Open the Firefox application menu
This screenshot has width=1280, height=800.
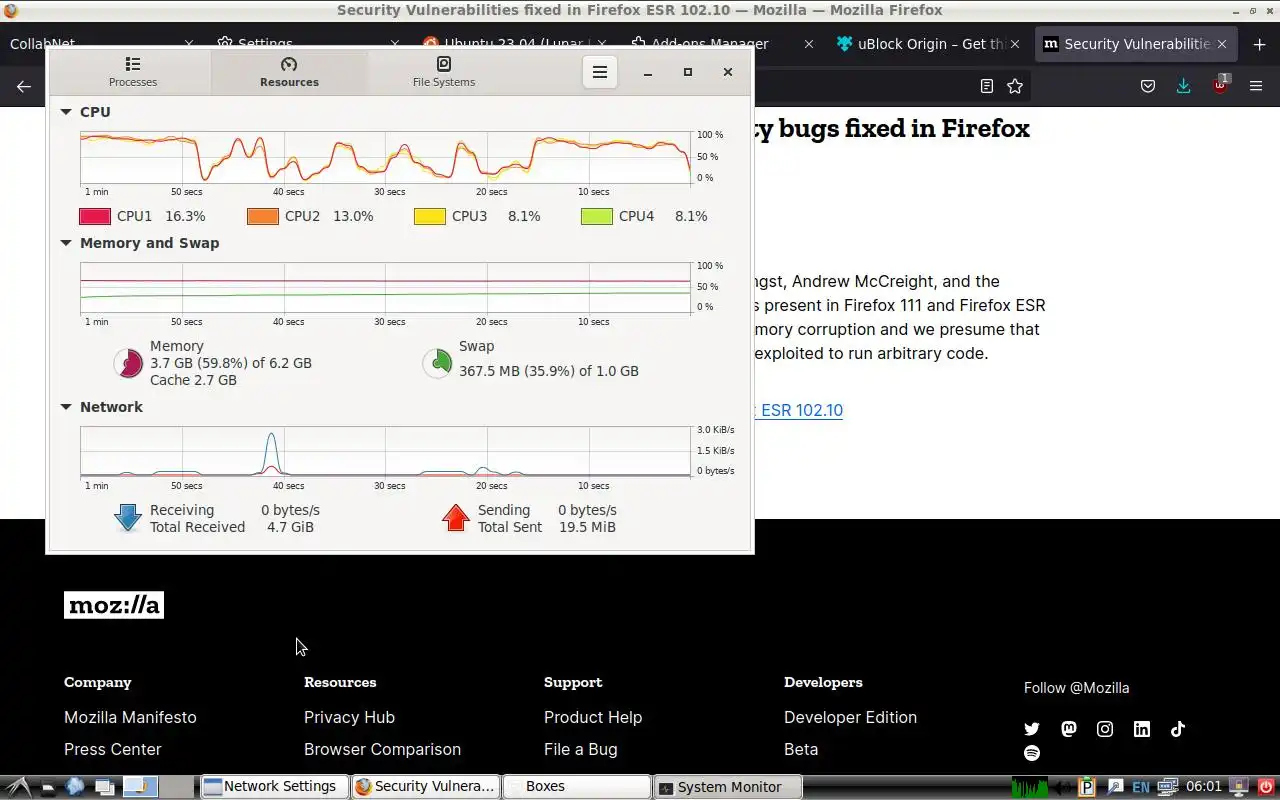pyautogui.click(x=1256, y=86)
